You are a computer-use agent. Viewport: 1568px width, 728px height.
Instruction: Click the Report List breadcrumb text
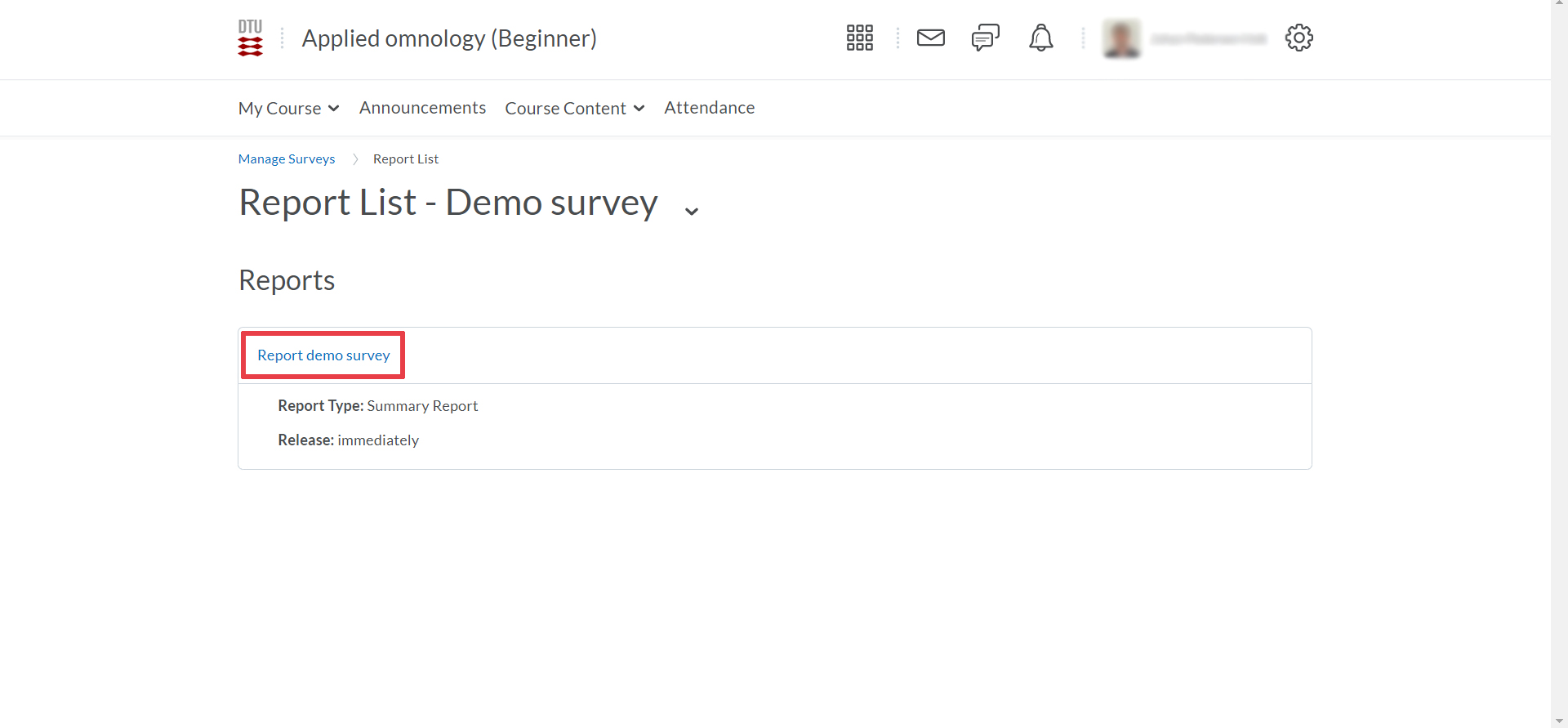click(405, 159)
